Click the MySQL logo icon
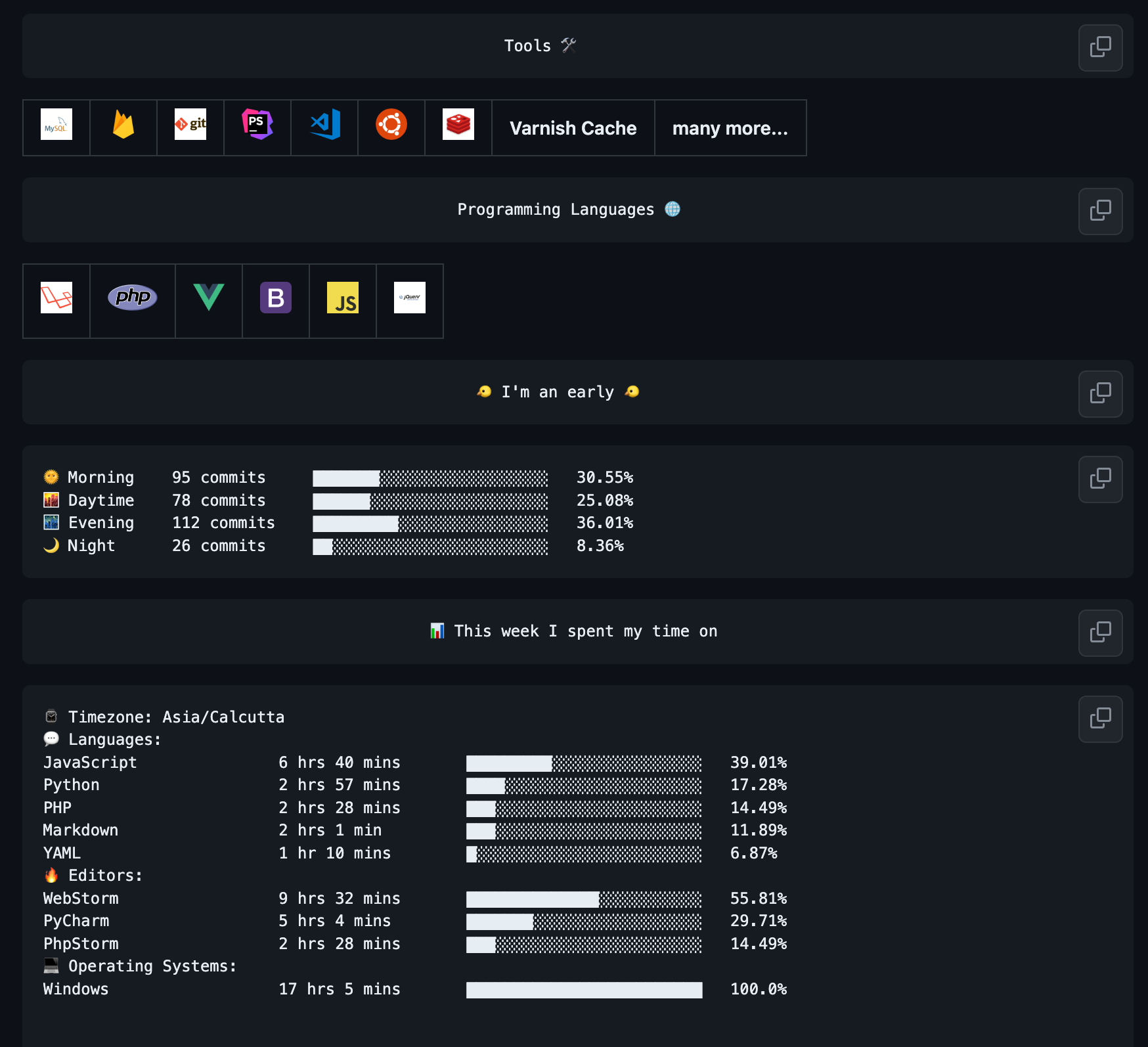The height and width of the screenshot is (1047, 1148). (x=56, y=125)
